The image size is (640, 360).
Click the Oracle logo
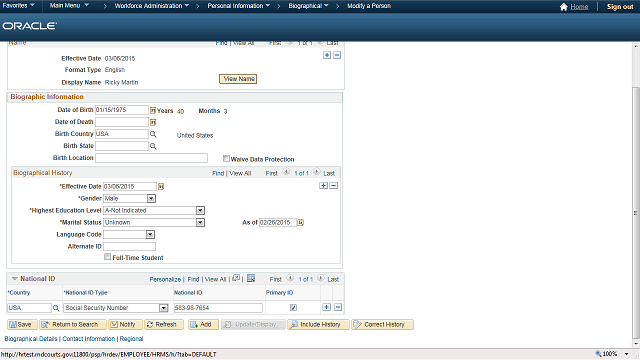[x=29, y=26]
